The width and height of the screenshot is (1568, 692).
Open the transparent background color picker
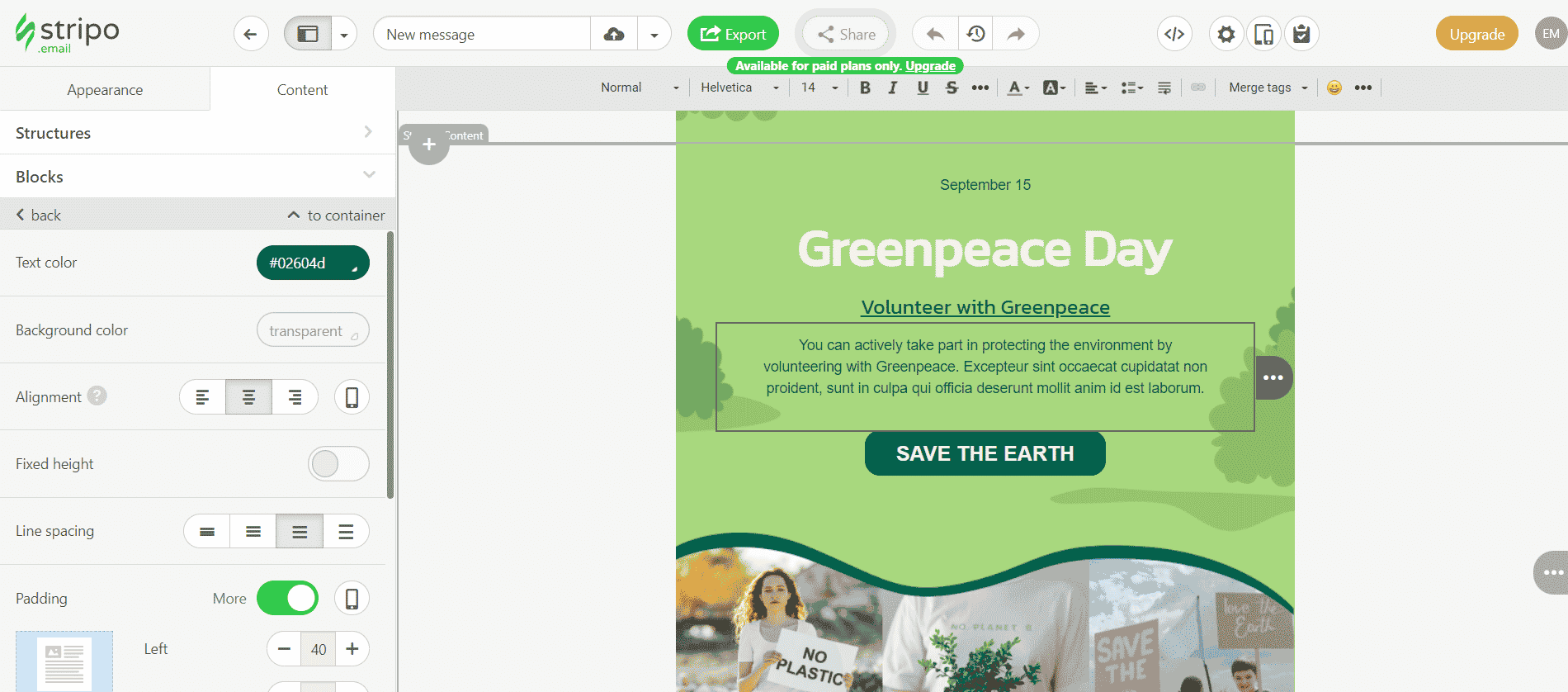313,330
